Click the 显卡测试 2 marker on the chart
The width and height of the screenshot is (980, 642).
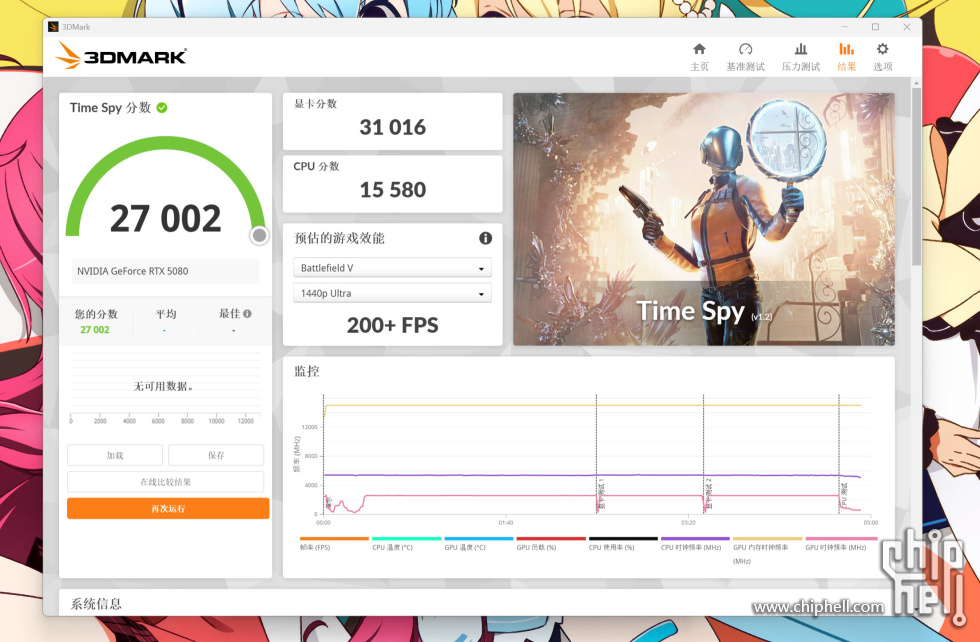(x=708, y=494)
